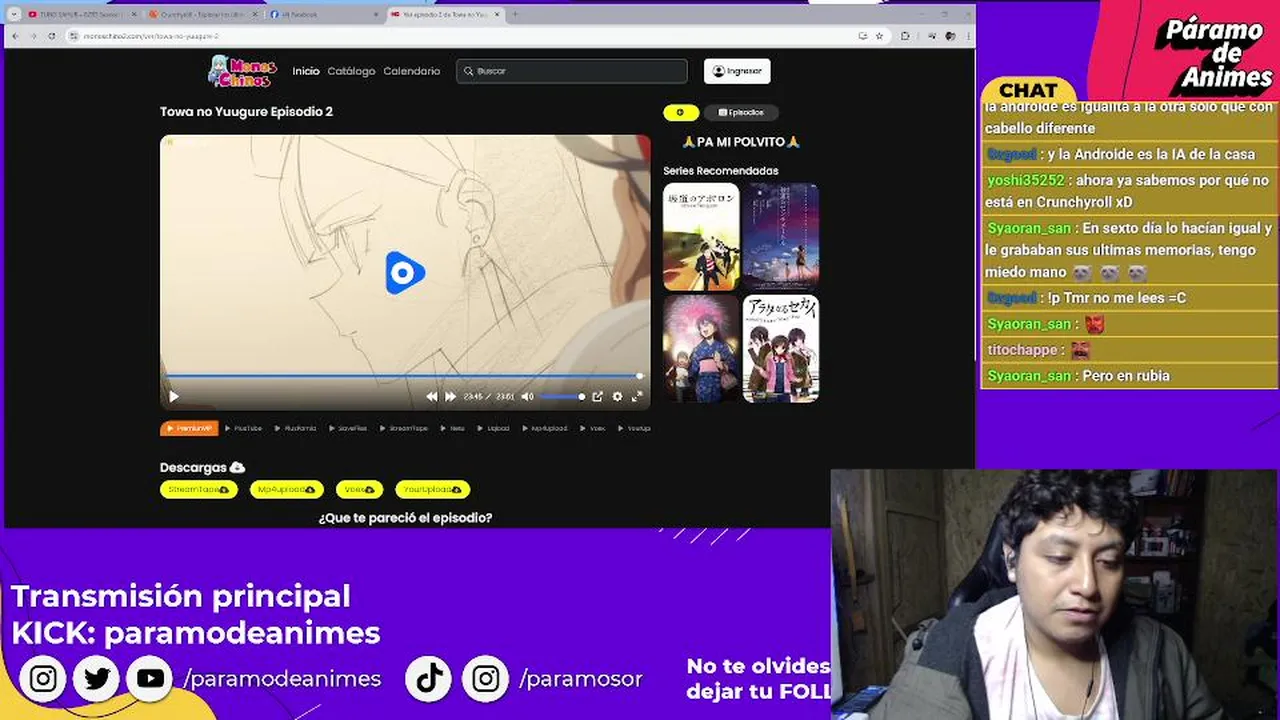
Task: Download via YourUpload yellow button
Action: (432, 489)
